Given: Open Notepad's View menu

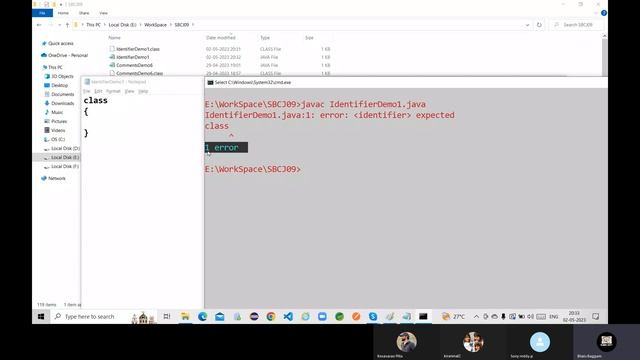Looking at the screenshot, I should coord(129,91).
